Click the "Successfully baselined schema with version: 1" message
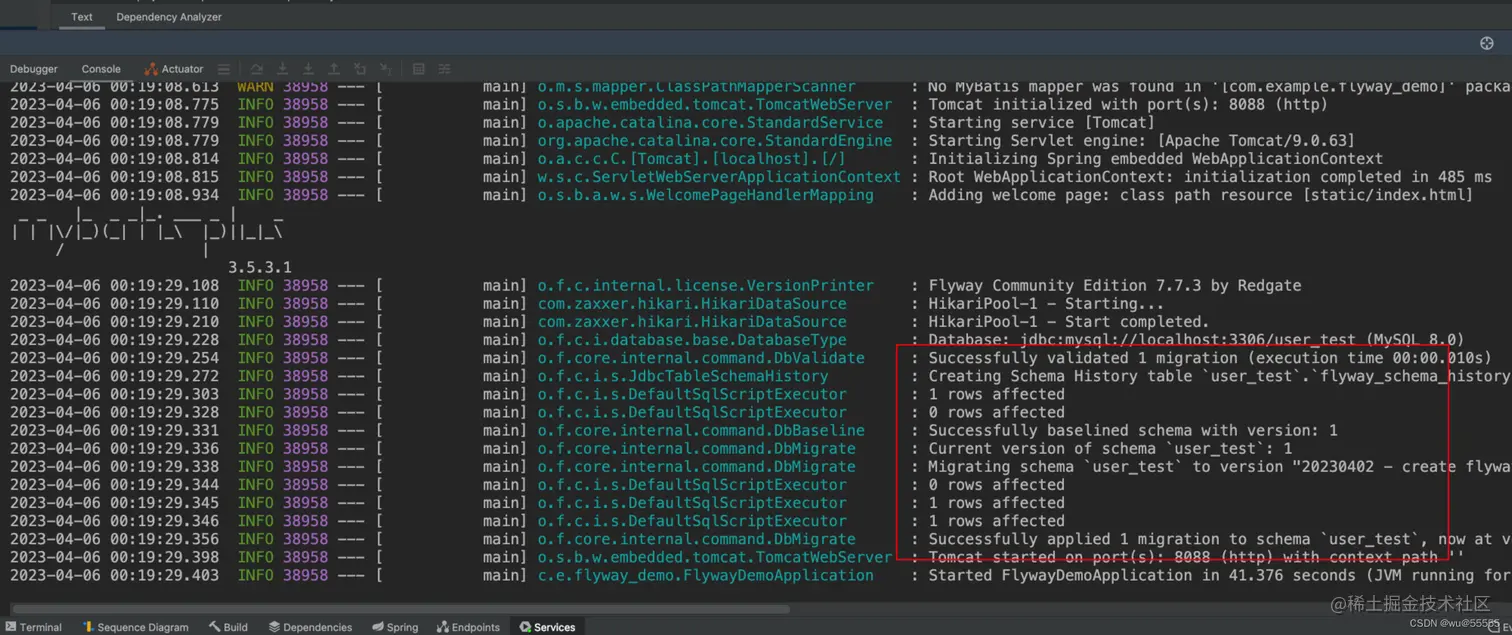Image resolution: width=1512 pixels, height=635 pixels. 1133,430
